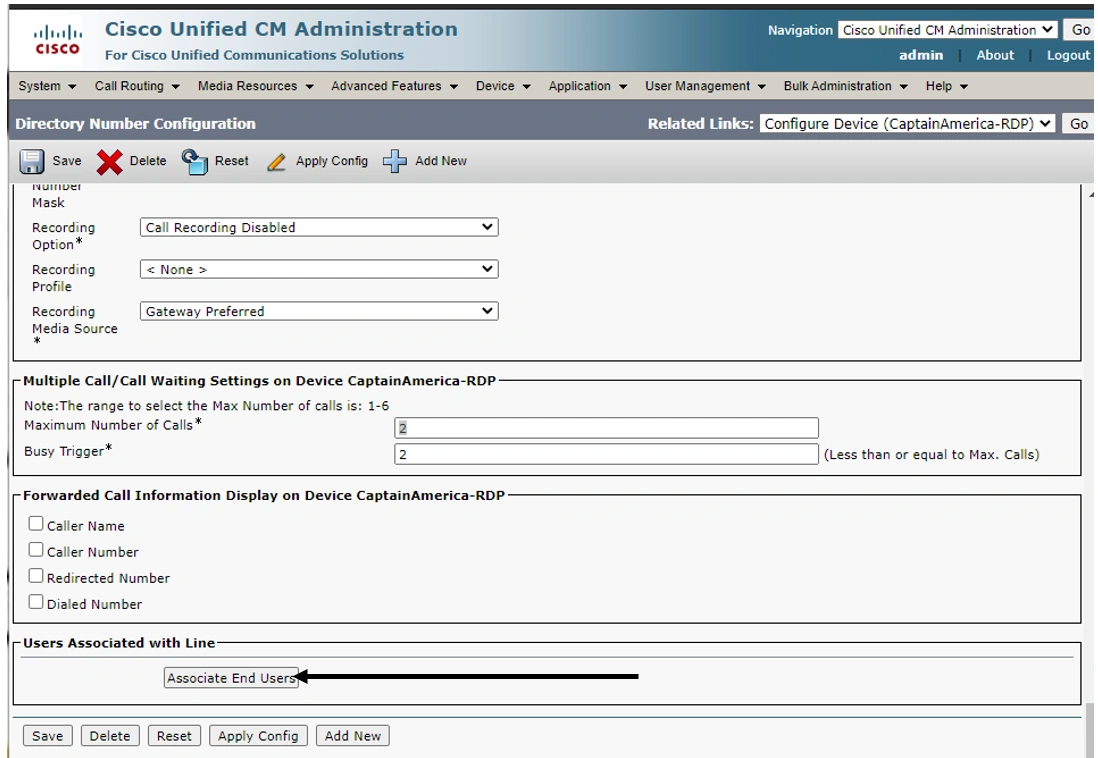Viewport: 1098px width, 758px height.
Task: Open the Media Resources menu
Action: tap(256, 85)
